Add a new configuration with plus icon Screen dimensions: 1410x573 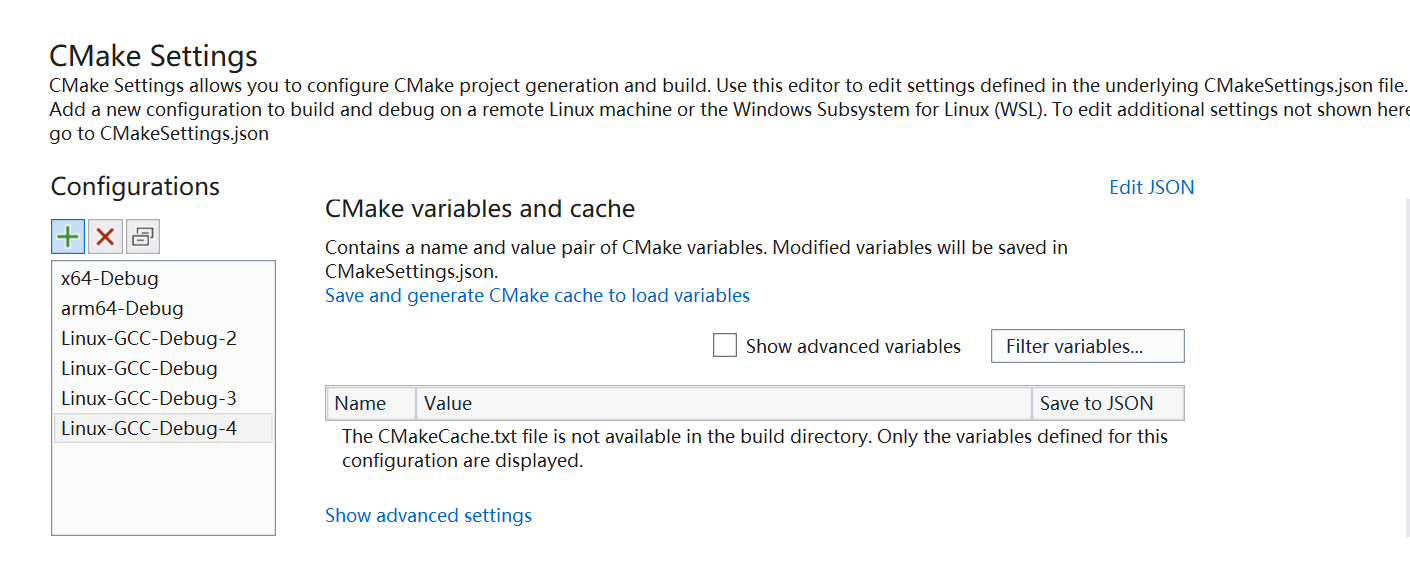68,237
